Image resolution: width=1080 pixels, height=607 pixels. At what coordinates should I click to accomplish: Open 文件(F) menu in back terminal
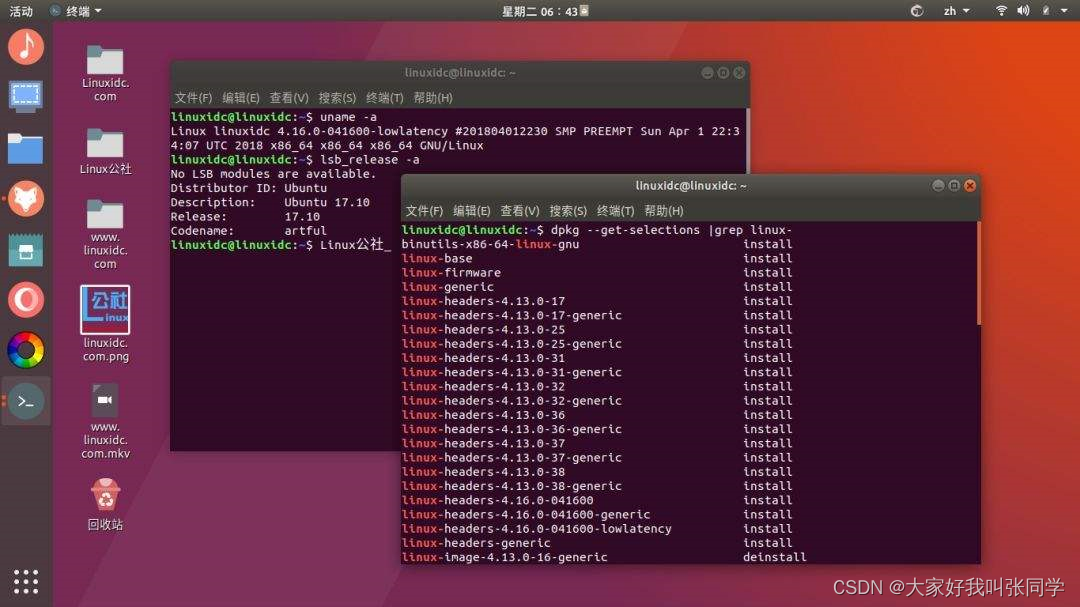(x=193, y=98)
